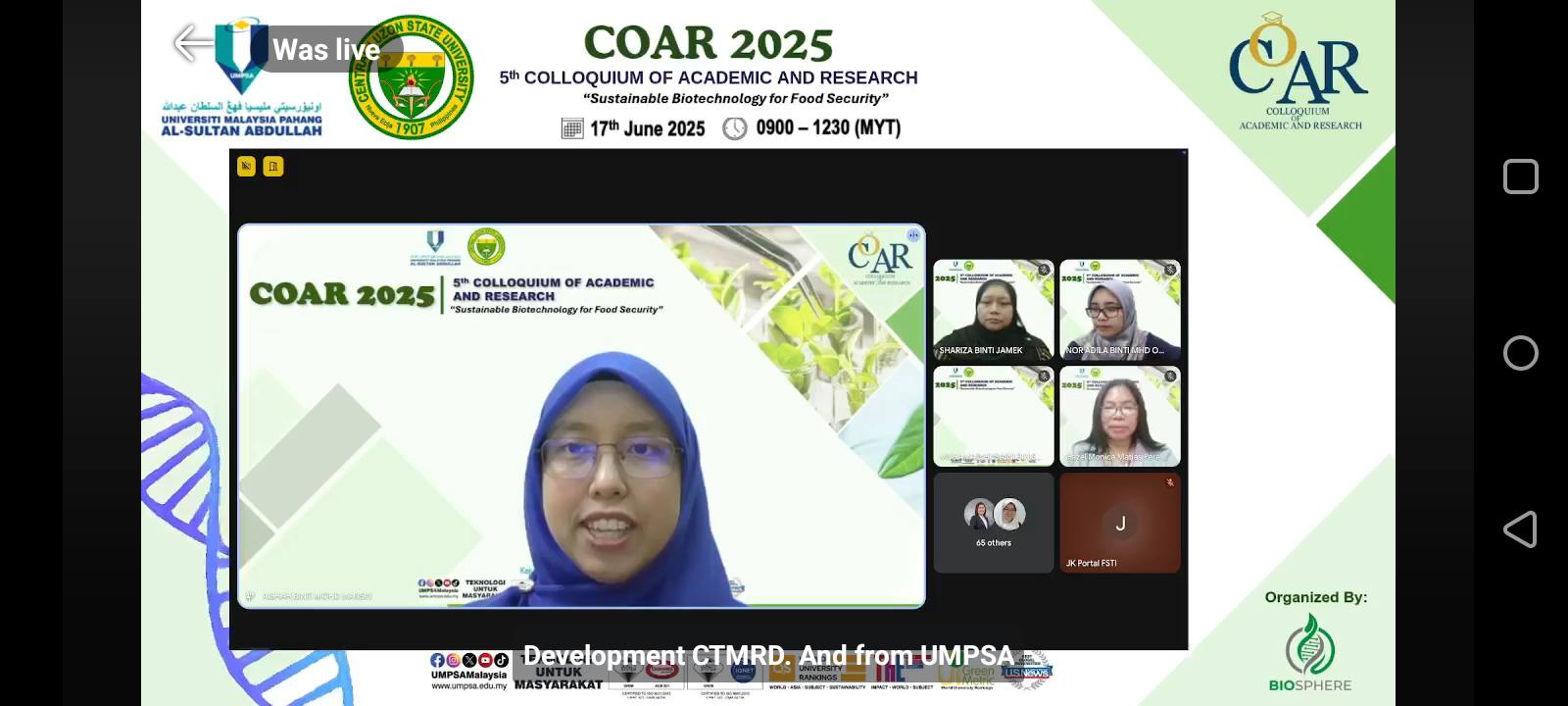Screen dimensions: 1568x706
Task: Tap the 5th Colloquium of Academic and Research heading
Action: [709, 77]
